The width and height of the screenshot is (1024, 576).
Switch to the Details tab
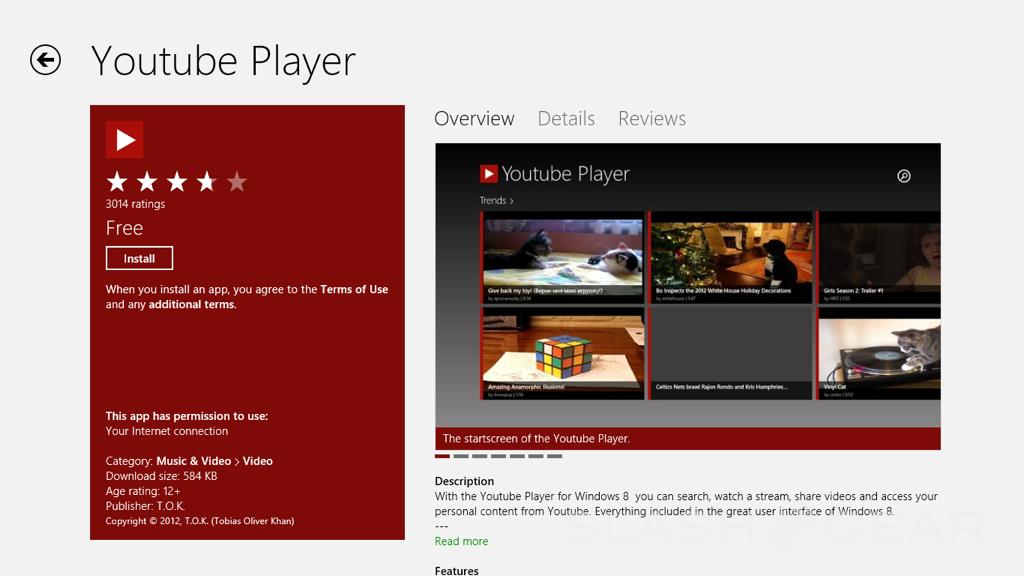[566, 118]
